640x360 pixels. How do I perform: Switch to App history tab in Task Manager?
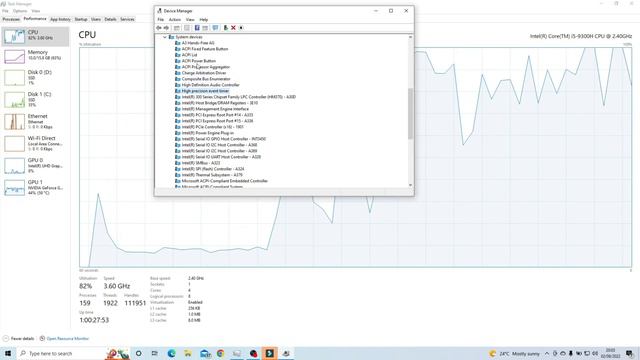[60, 19]
